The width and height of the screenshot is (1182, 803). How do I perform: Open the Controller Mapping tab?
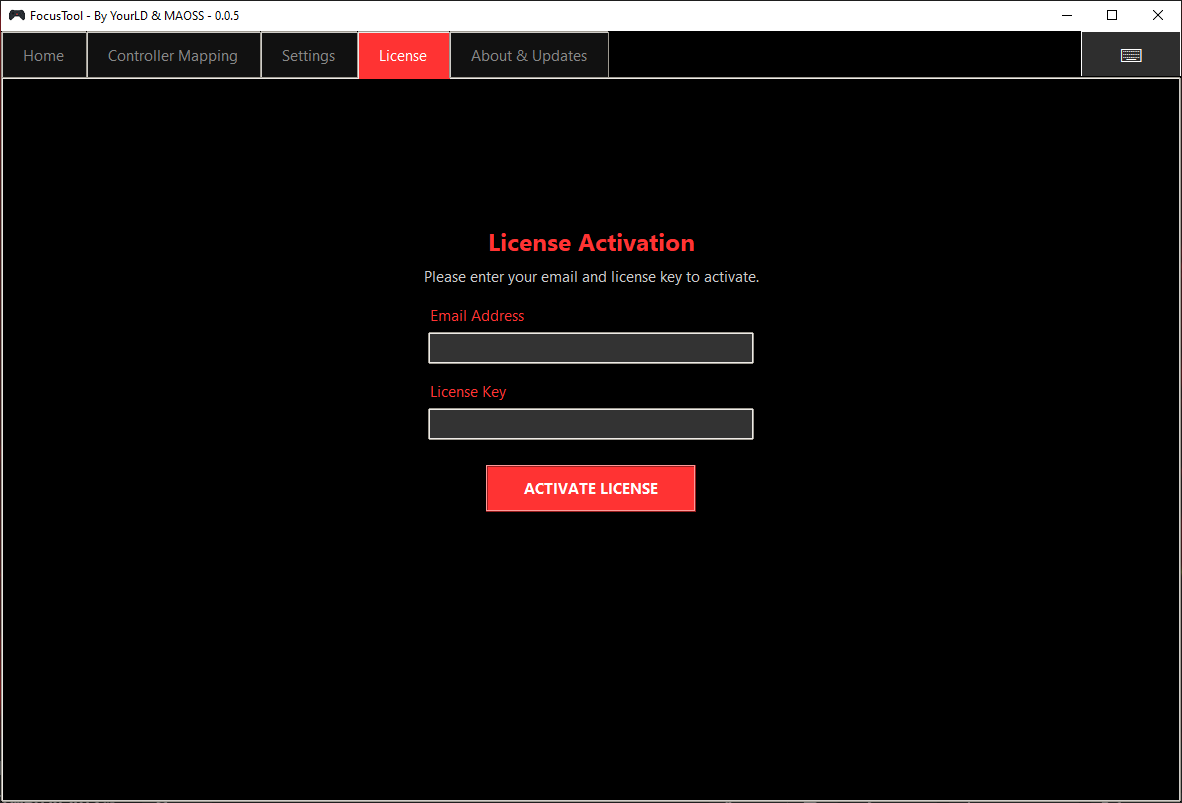[173, 55]
